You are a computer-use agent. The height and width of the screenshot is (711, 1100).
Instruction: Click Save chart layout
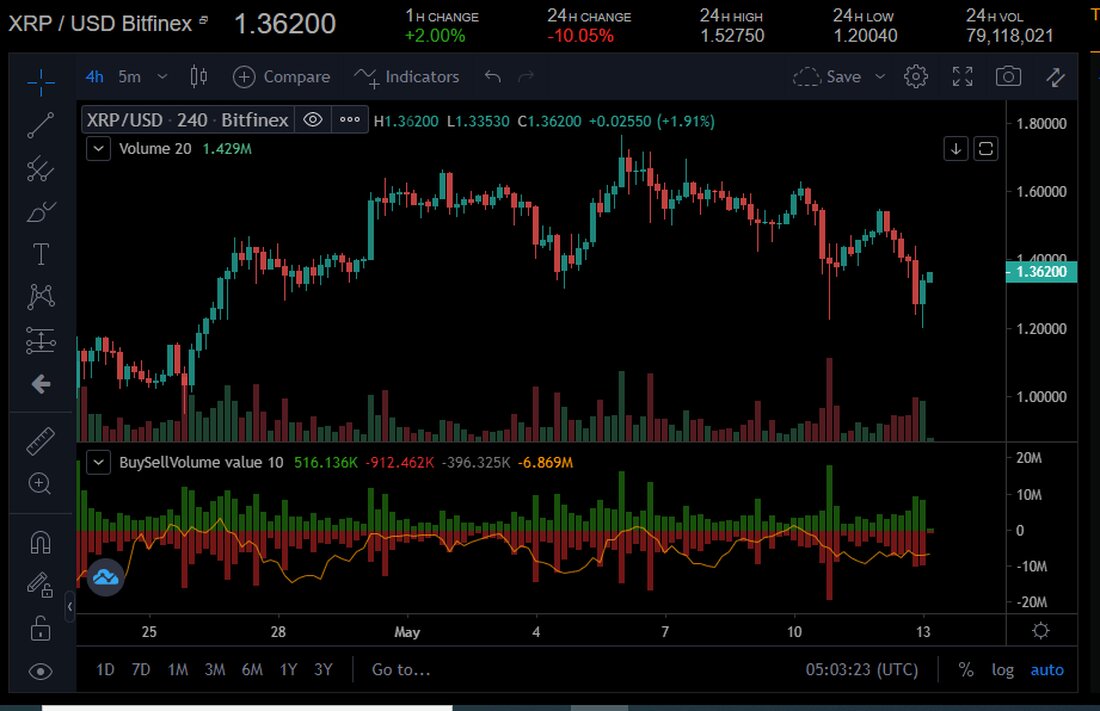(x=827, y=77)
